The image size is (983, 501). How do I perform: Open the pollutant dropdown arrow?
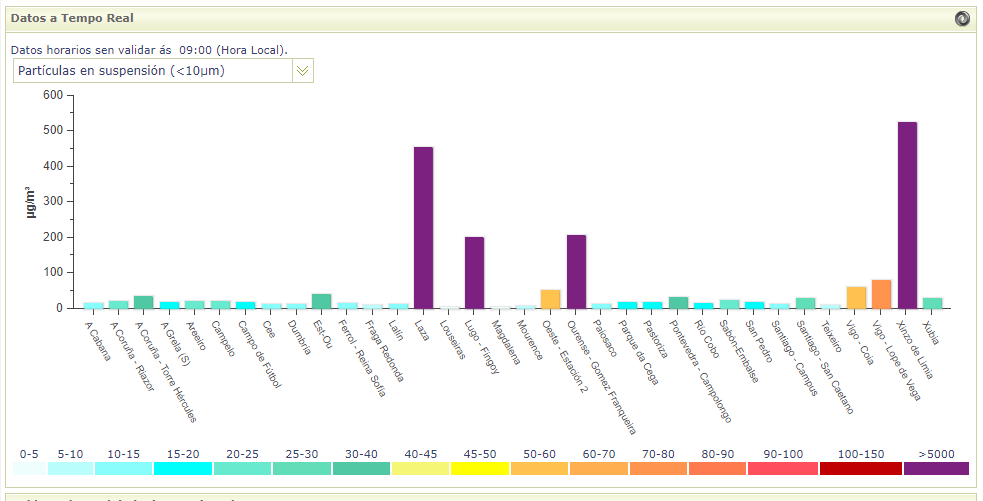coord(302,70)
